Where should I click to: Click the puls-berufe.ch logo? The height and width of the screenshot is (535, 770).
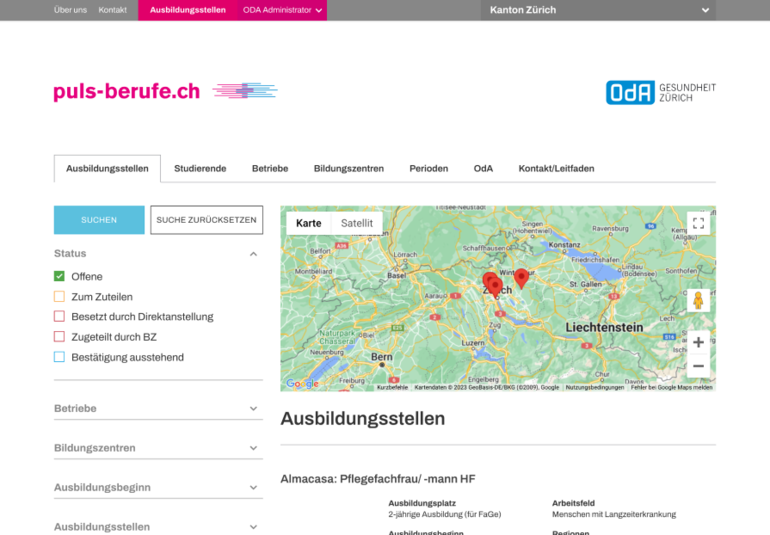click(x=127, y=92)
